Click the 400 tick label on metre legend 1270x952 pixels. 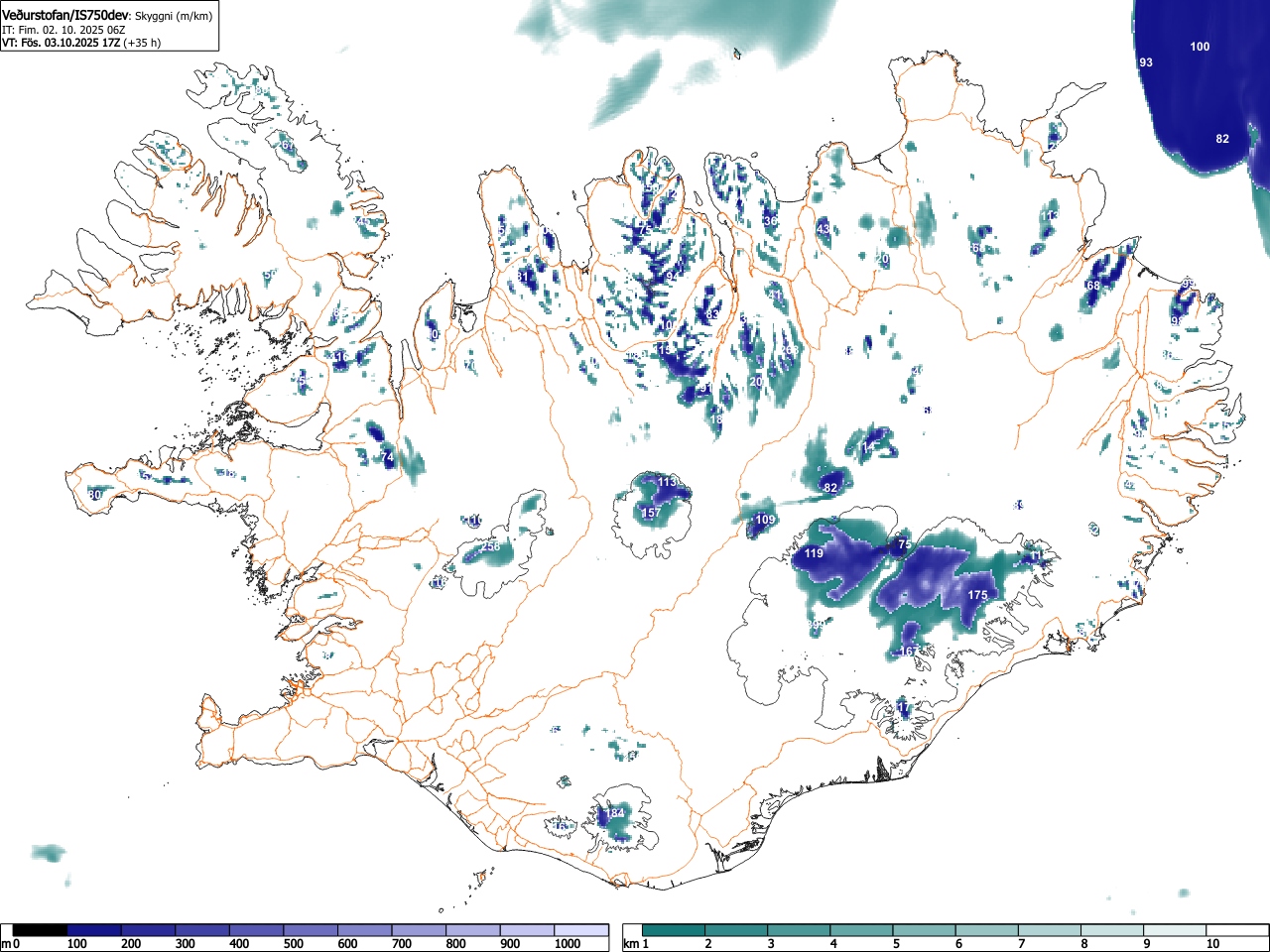(x=239, y=944)
